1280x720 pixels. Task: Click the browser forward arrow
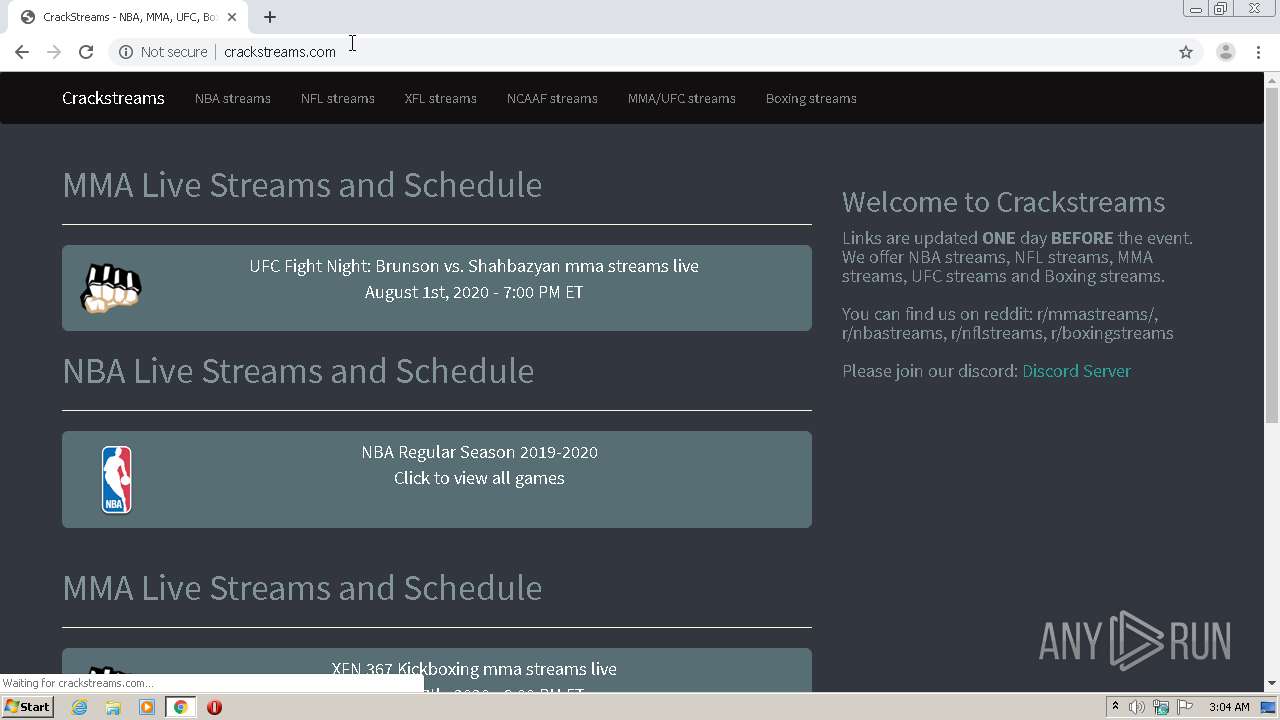[54, 52]
